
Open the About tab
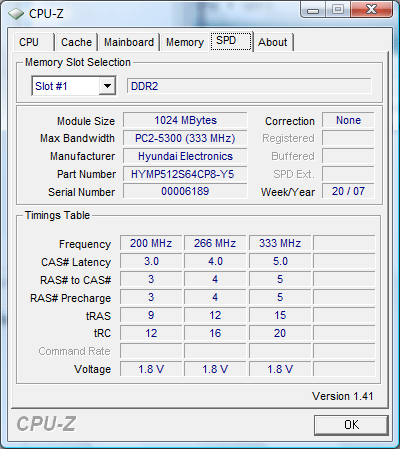[273, 42]
